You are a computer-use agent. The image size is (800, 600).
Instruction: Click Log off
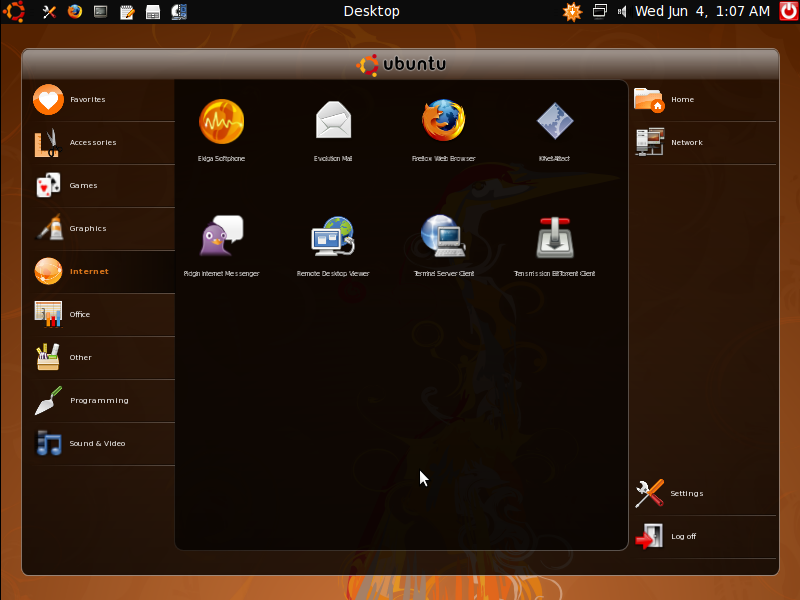(704, 537)
